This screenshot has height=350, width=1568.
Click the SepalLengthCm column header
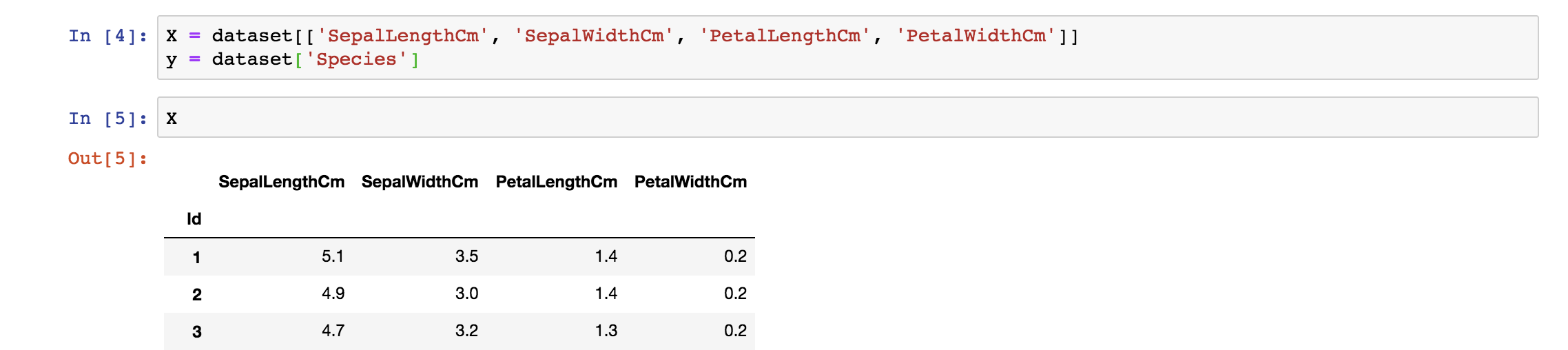(x=281, y=182)
